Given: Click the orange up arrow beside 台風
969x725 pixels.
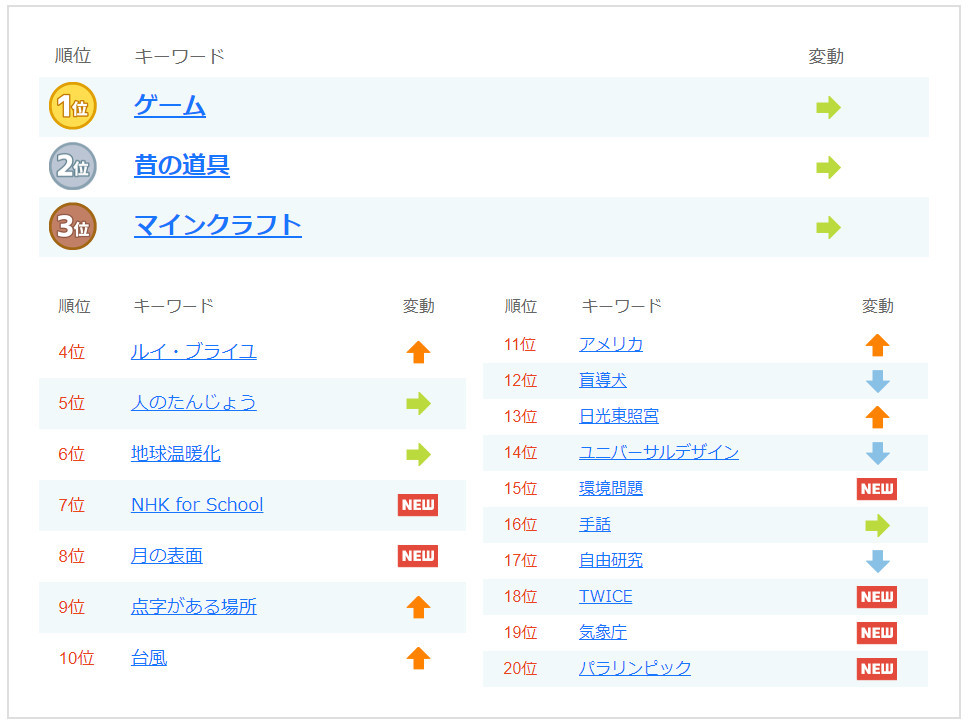Looking at the screenshot, I should coord(418,658).
